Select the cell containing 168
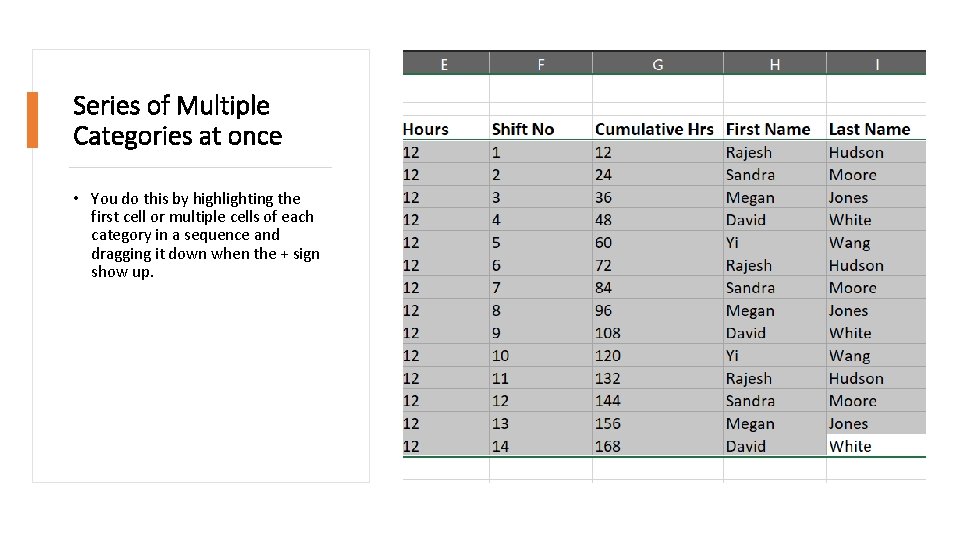 [658, 446]
